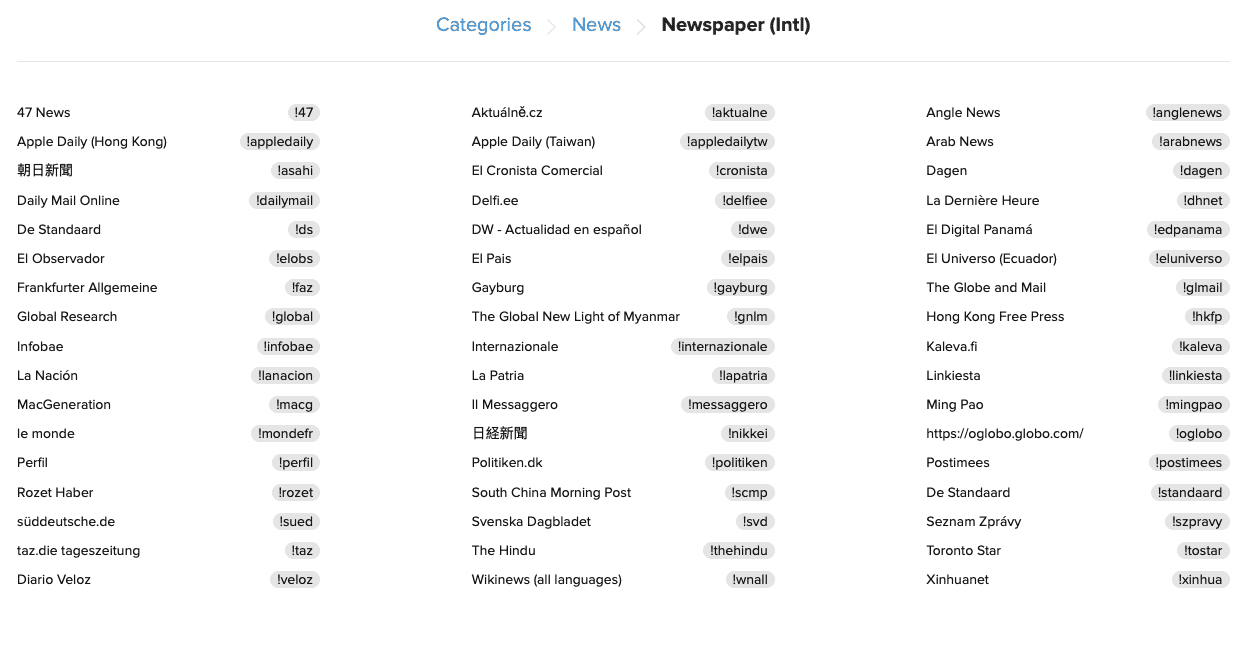Select the !nikkei bang tag

pyautogui.click(x=749, y=434)
